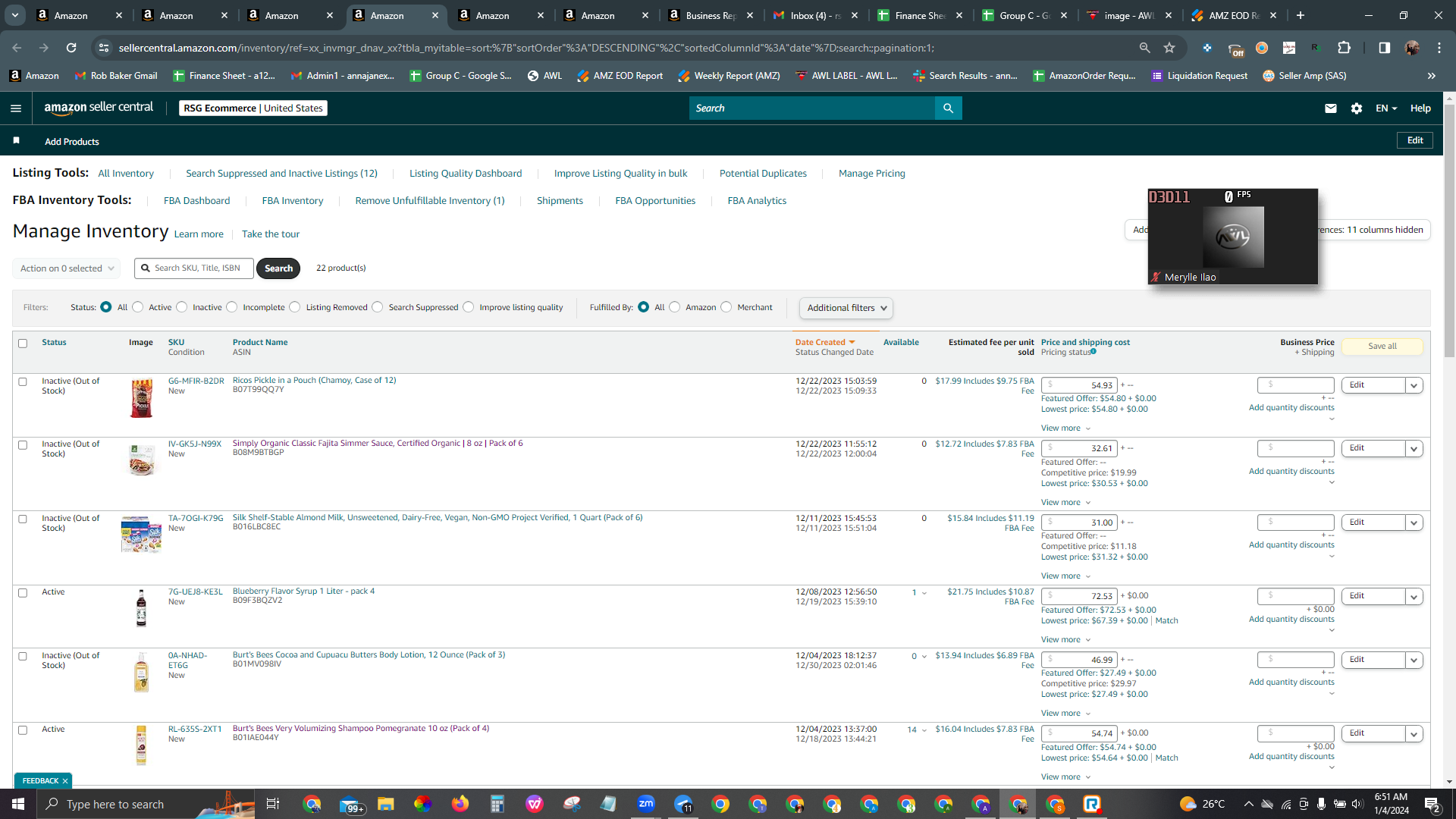Reload the page with the browser refresh icon
This screenshot has height=819, width=1456.
pos(71,48)
